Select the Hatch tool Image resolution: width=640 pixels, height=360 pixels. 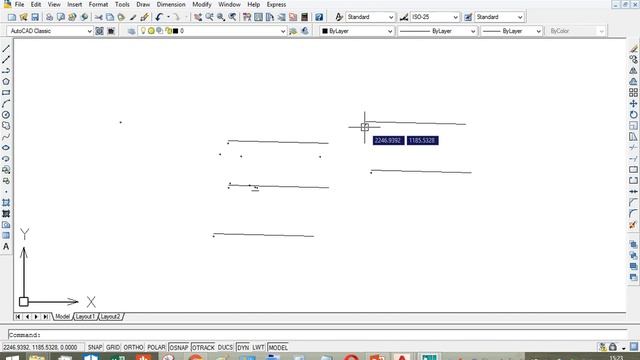[6, 203]
